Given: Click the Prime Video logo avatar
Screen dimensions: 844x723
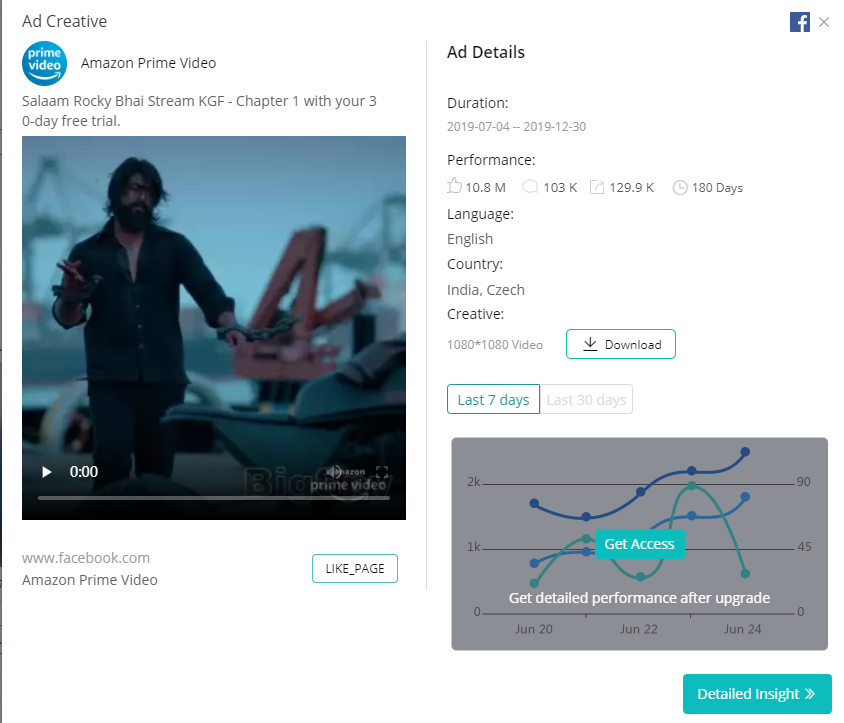Looking at the screenshot, I should click(45, 64).
